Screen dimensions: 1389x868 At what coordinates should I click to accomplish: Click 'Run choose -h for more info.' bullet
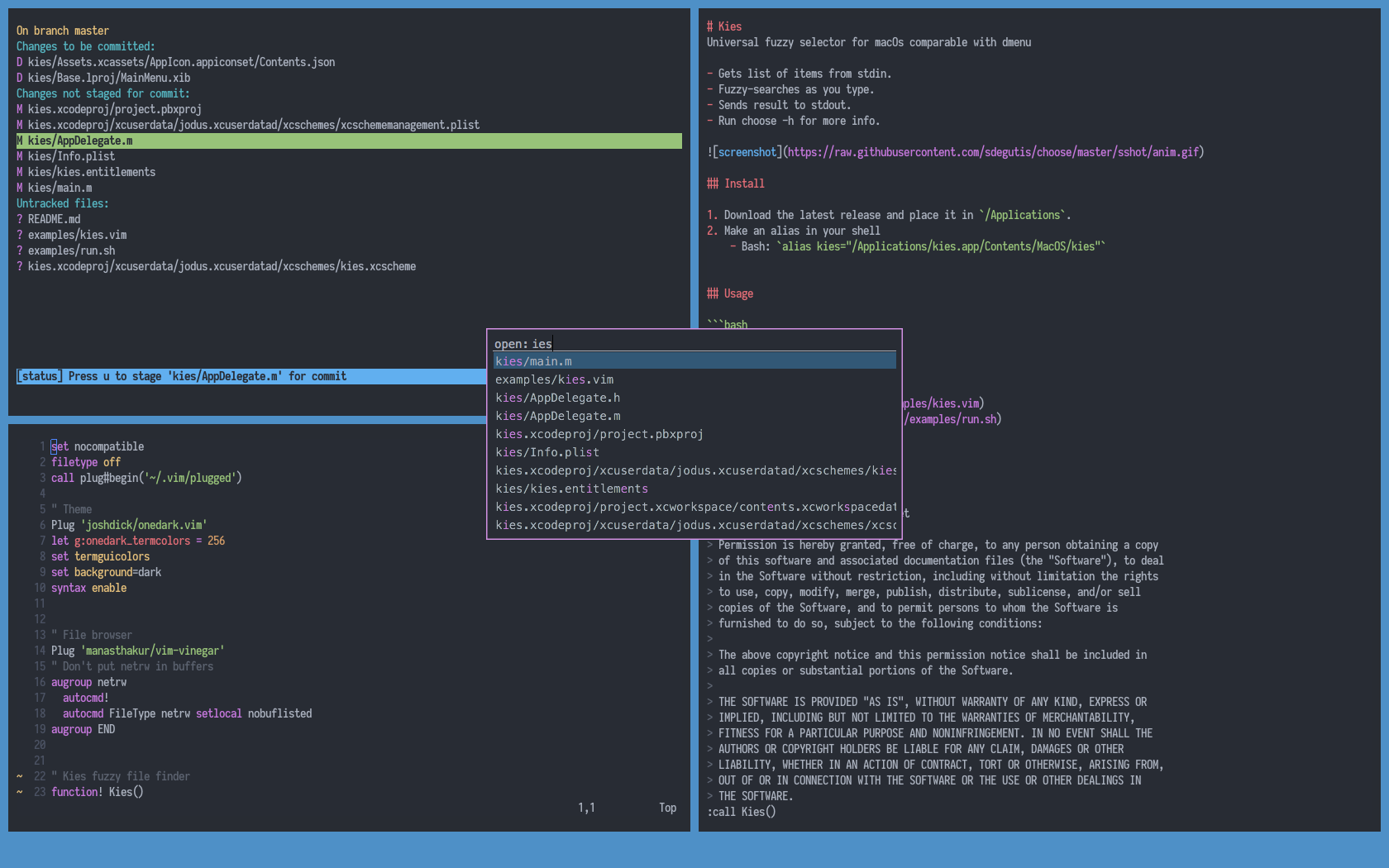(x=794, y=121)
